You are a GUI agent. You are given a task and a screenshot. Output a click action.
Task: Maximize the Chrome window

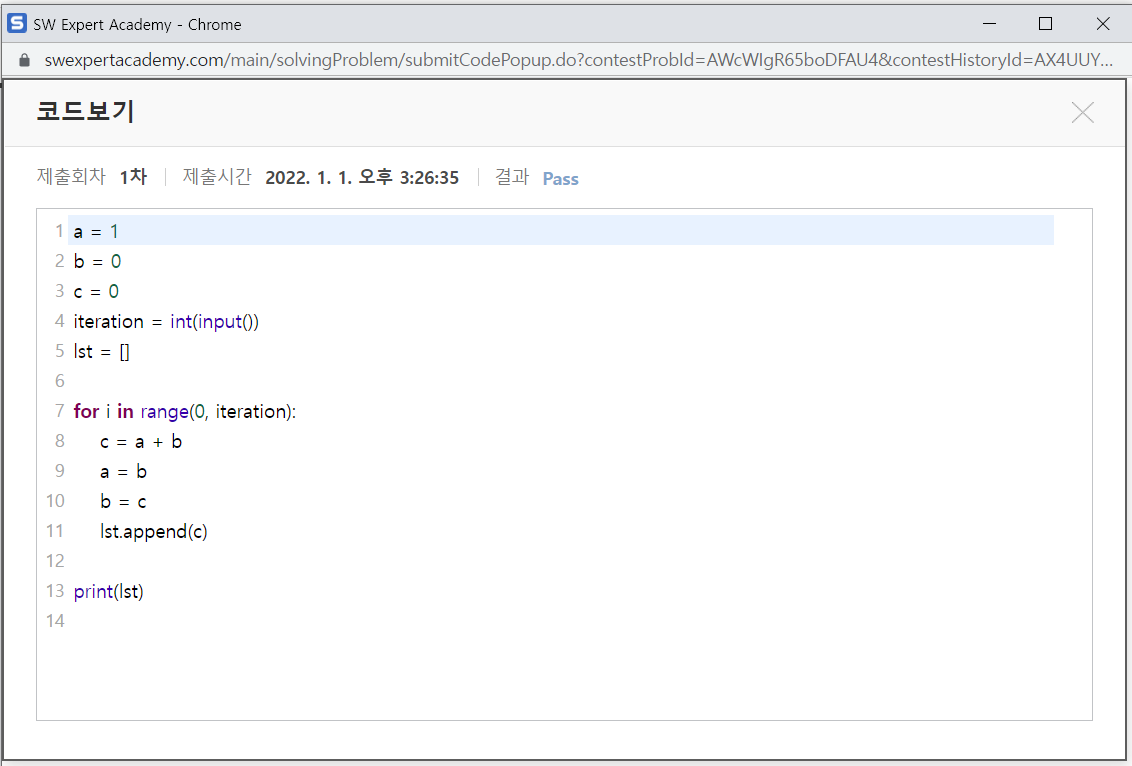pos(1045,24)
